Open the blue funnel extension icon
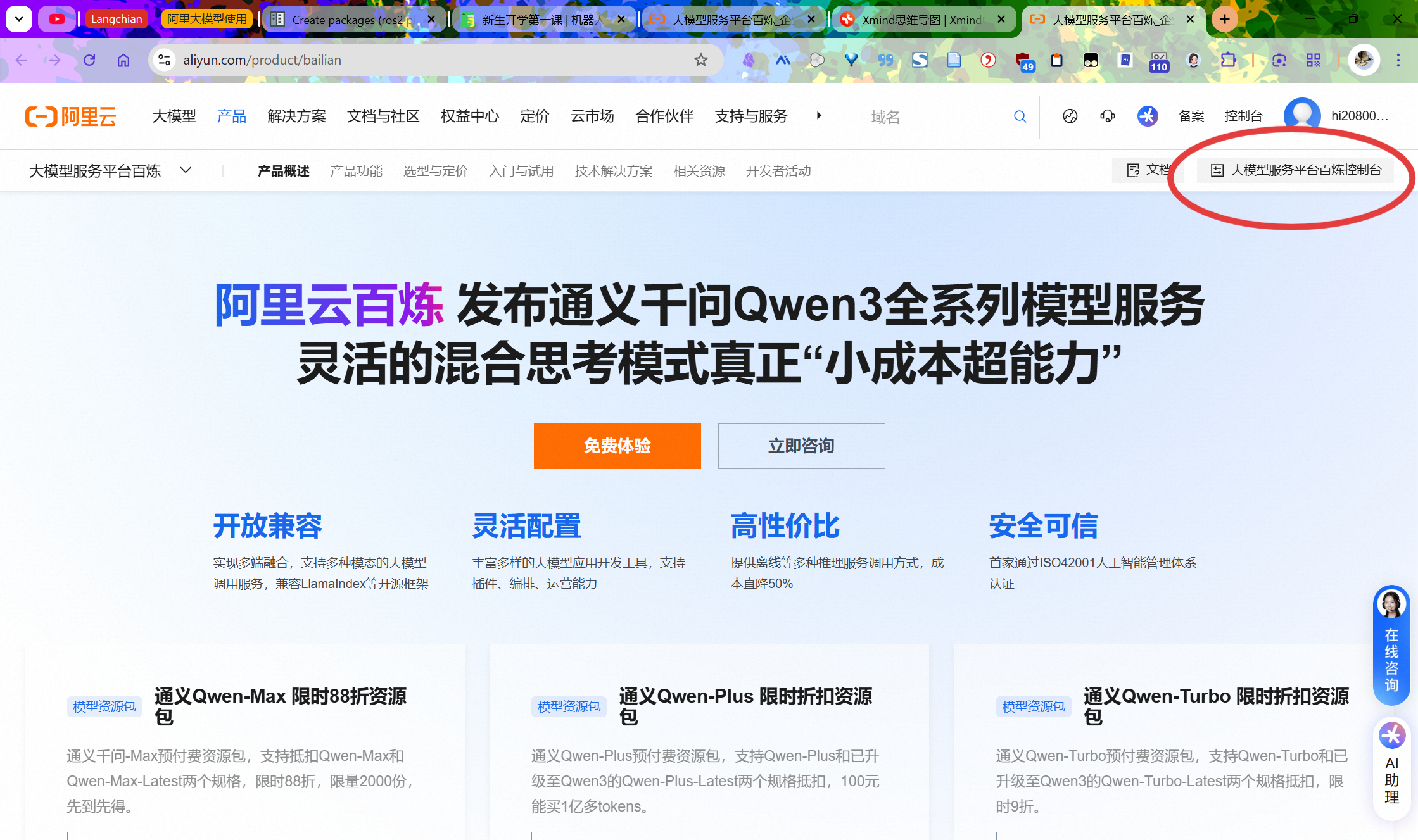Image resolution: width=1418 pixels, height=840 pixels. [852, 60]
